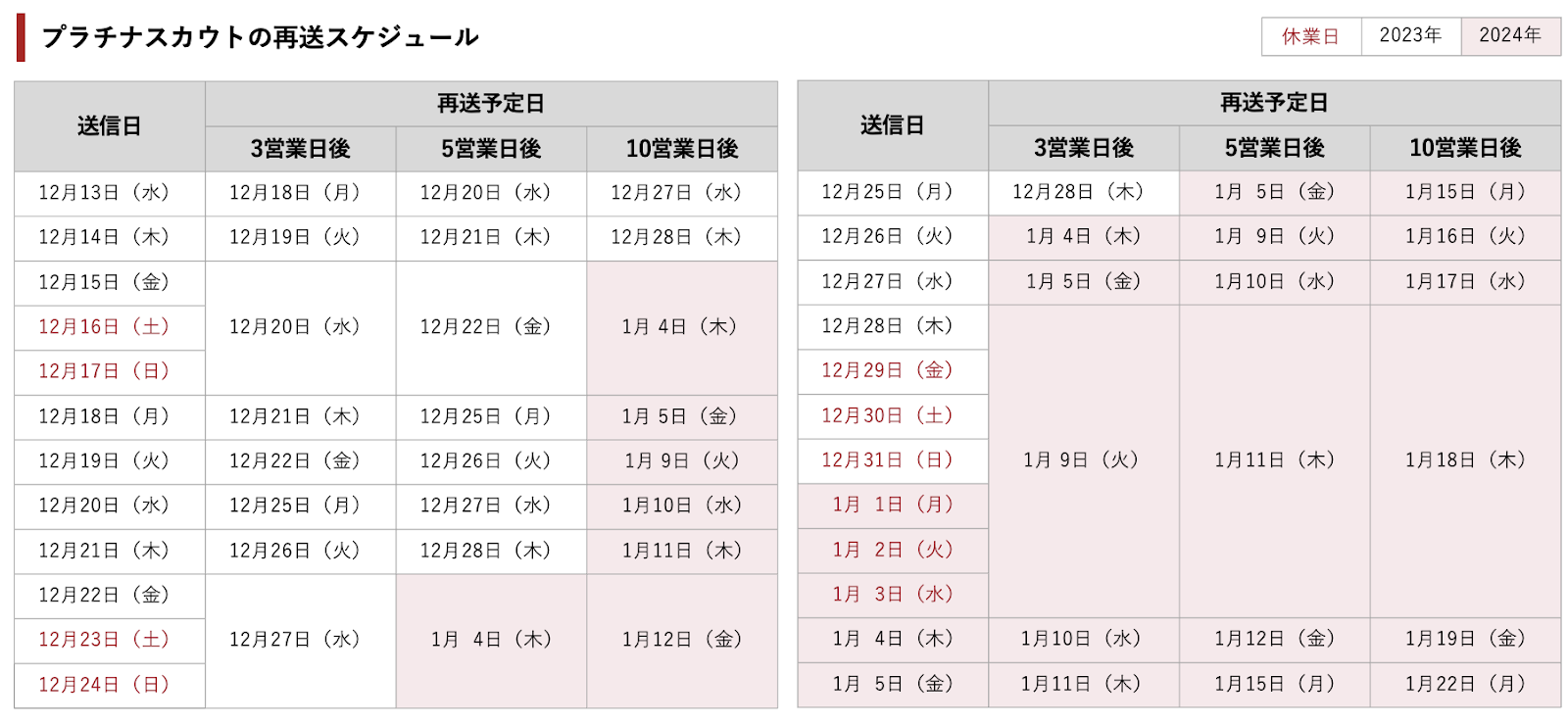
Task: Select the 2023年 legend box
Action: pyautogui.click(x=1410, y=36)
